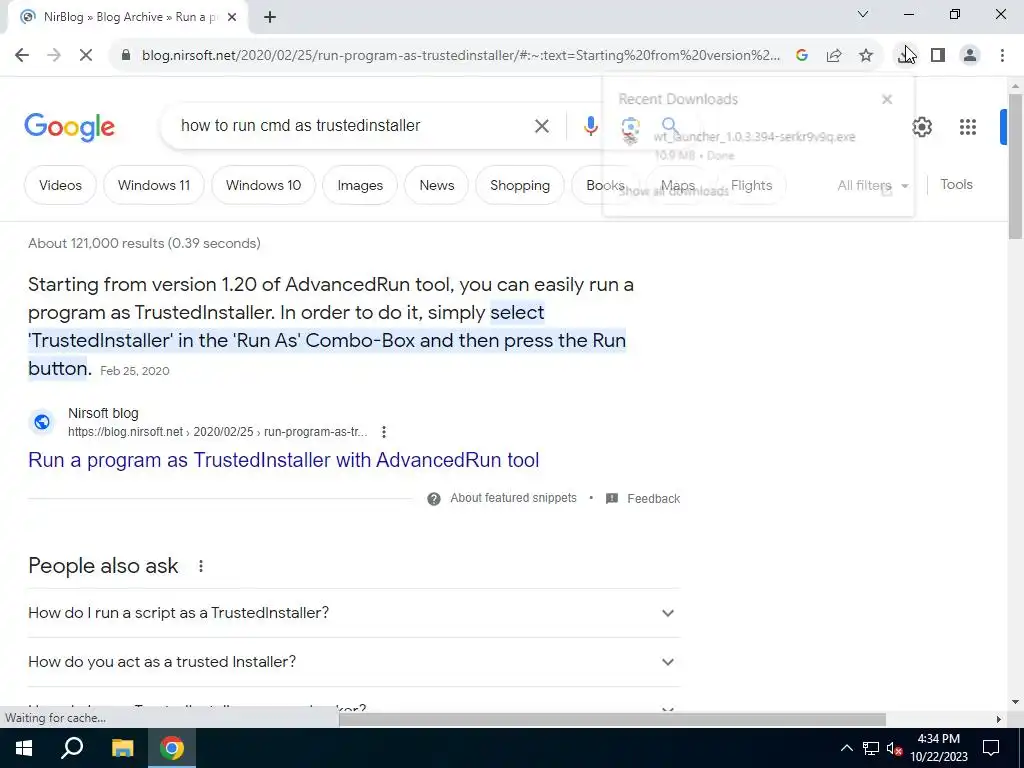Bookmark this page with the star icon
This screenshot has height=768, width=1024.
(x=866, y=55)
